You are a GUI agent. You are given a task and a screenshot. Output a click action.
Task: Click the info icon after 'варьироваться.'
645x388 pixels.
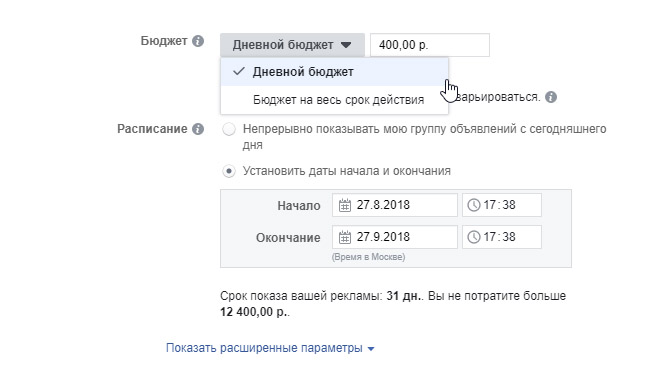click(551, 98)
